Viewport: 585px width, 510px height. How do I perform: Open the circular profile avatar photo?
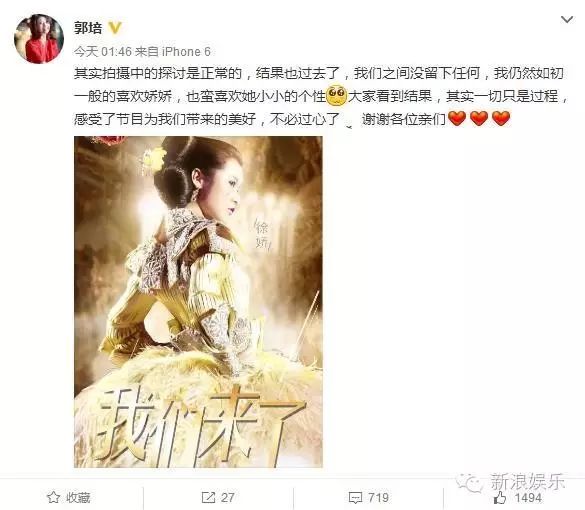point(39,39)
